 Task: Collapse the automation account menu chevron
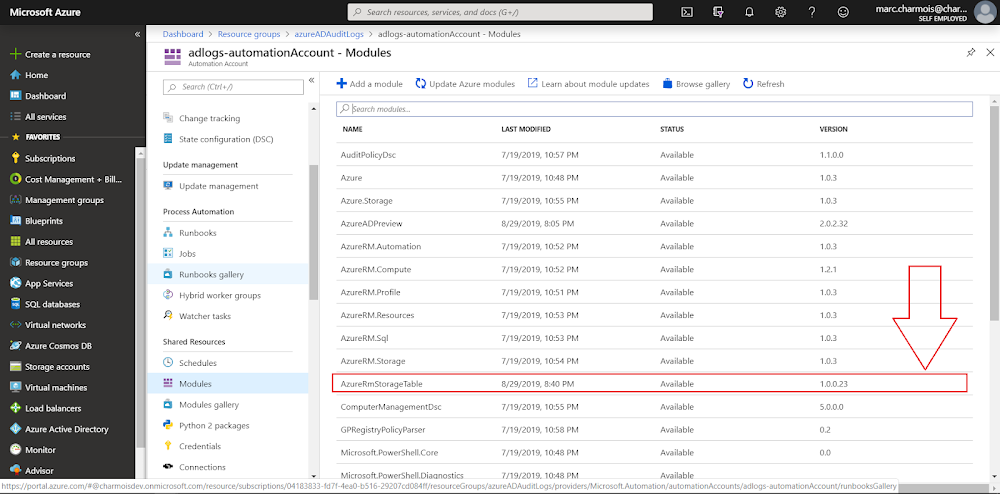pyautogui.click(x=311, y=80)
